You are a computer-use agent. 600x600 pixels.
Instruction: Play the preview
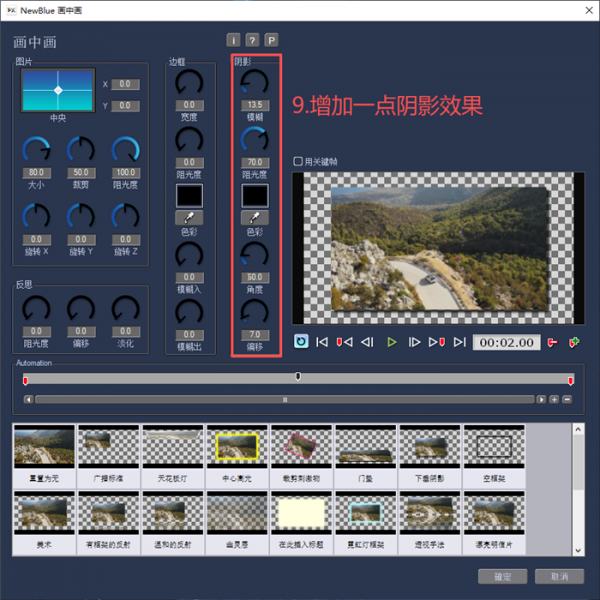coord(391,342)
